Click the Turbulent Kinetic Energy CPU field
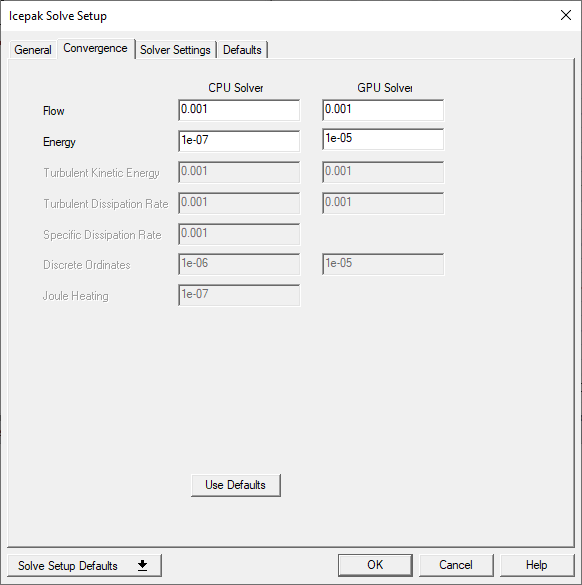Screen dimensions: 582x585 (x=239, y=172)
